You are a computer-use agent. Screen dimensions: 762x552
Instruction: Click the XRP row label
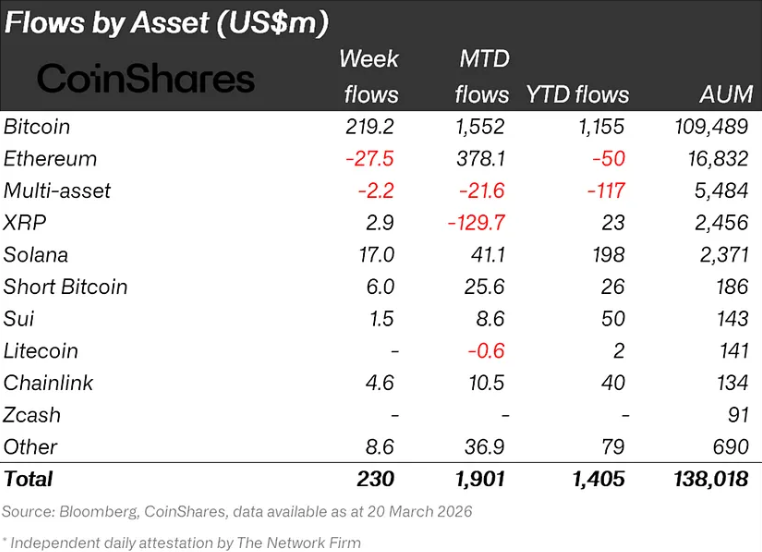(x=24, y=223)
